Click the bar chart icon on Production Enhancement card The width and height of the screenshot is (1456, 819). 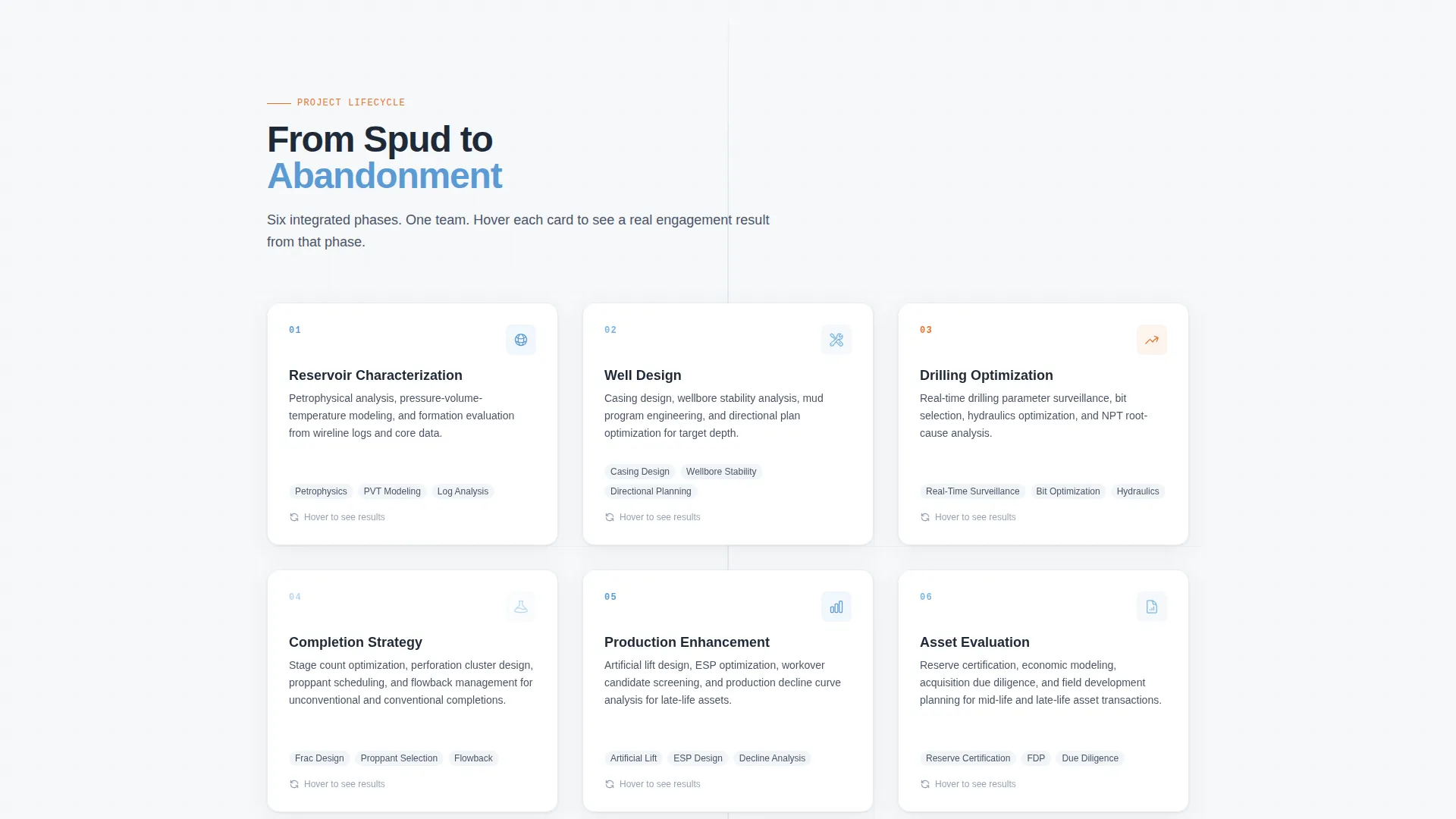(836, 607)
